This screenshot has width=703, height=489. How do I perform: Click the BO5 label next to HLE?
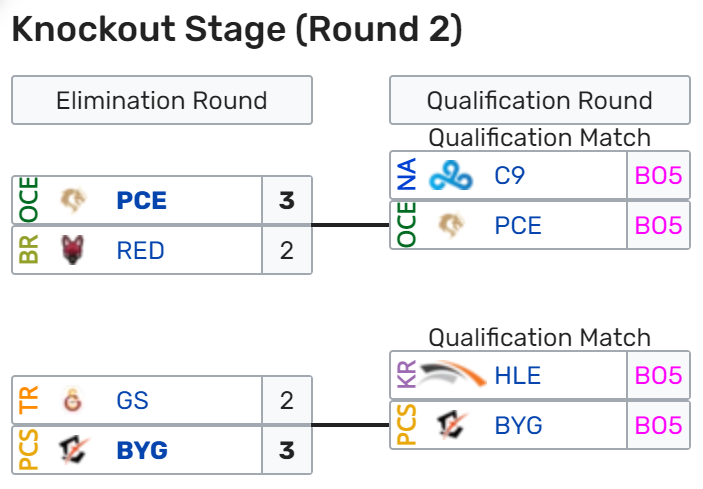tap(659, 375)
